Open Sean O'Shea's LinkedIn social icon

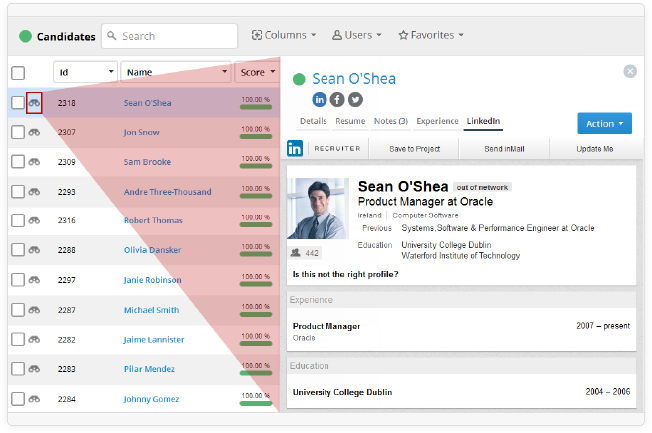pos(320,99)
